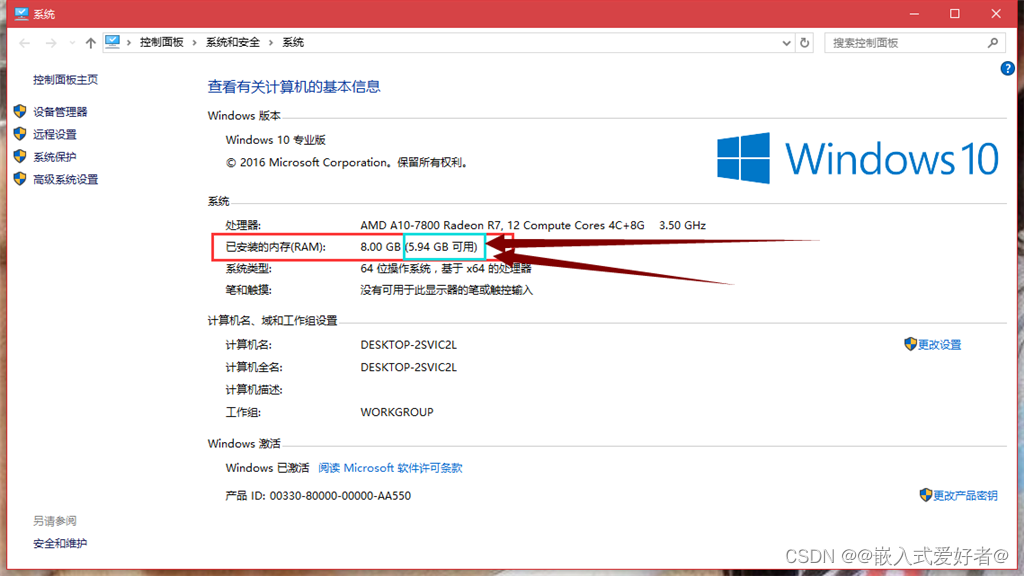Go up one level with up arrow
This screenshot has height=576, width=1024.
coord(90,43)
